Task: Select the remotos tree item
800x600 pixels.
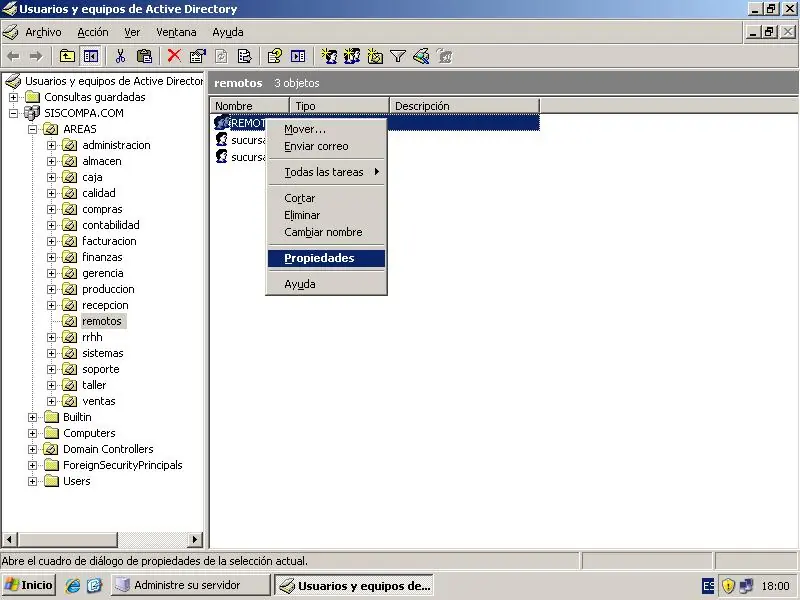Action: tap(102, 321)
